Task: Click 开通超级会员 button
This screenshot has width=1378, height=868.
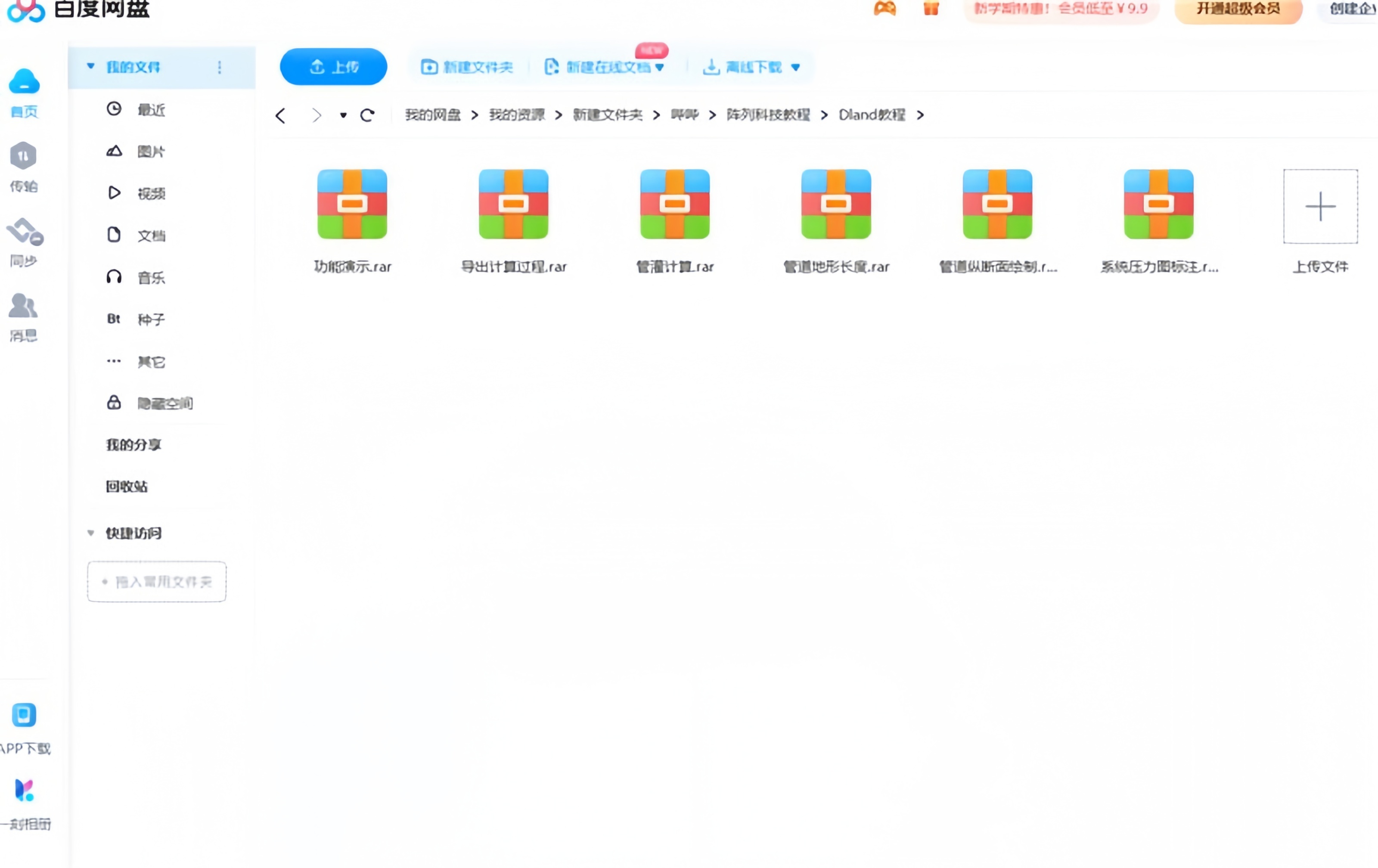Action: 1238,9
